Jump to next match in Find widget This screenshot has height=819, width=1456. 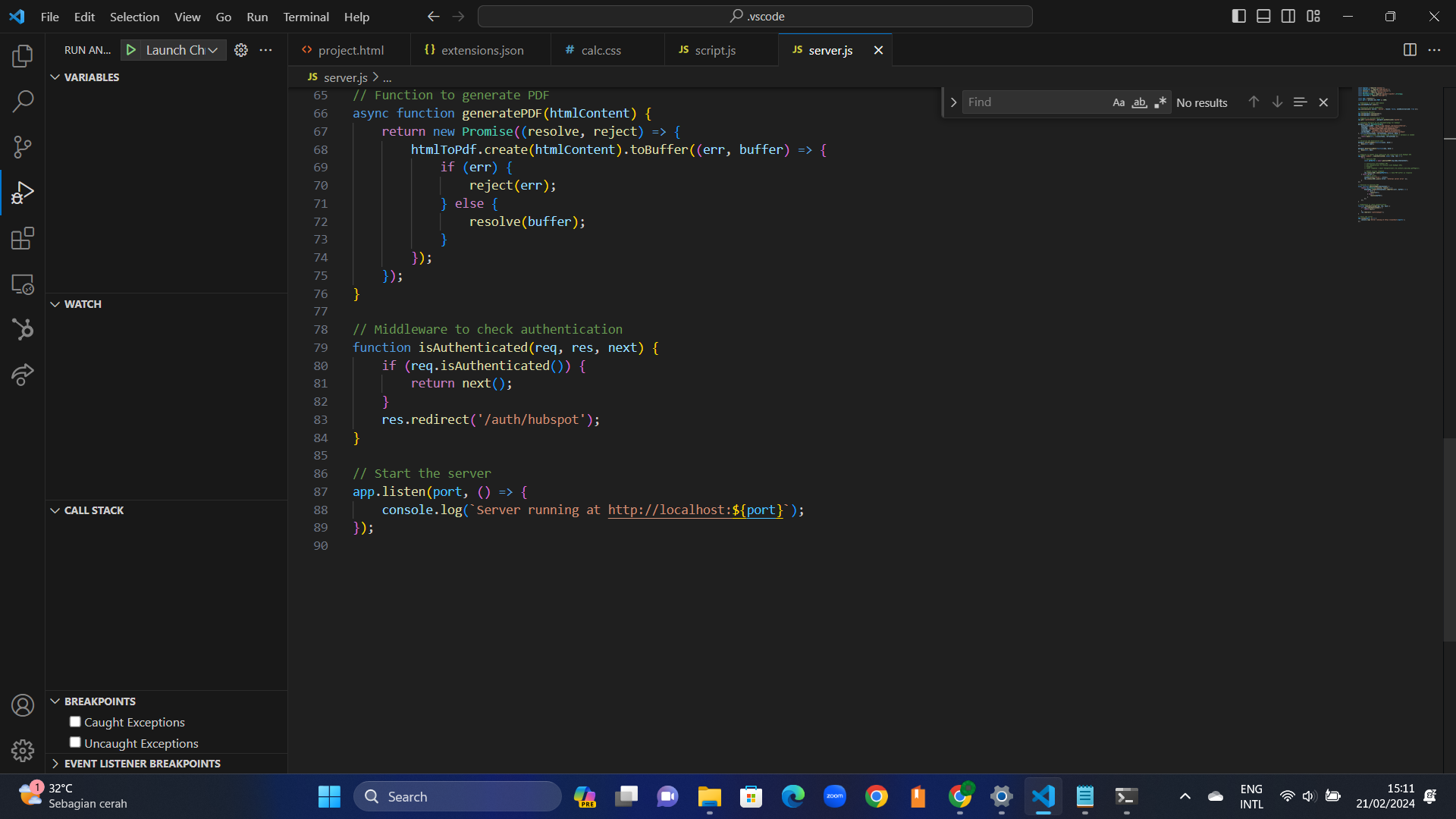(x=1277, y=102)
